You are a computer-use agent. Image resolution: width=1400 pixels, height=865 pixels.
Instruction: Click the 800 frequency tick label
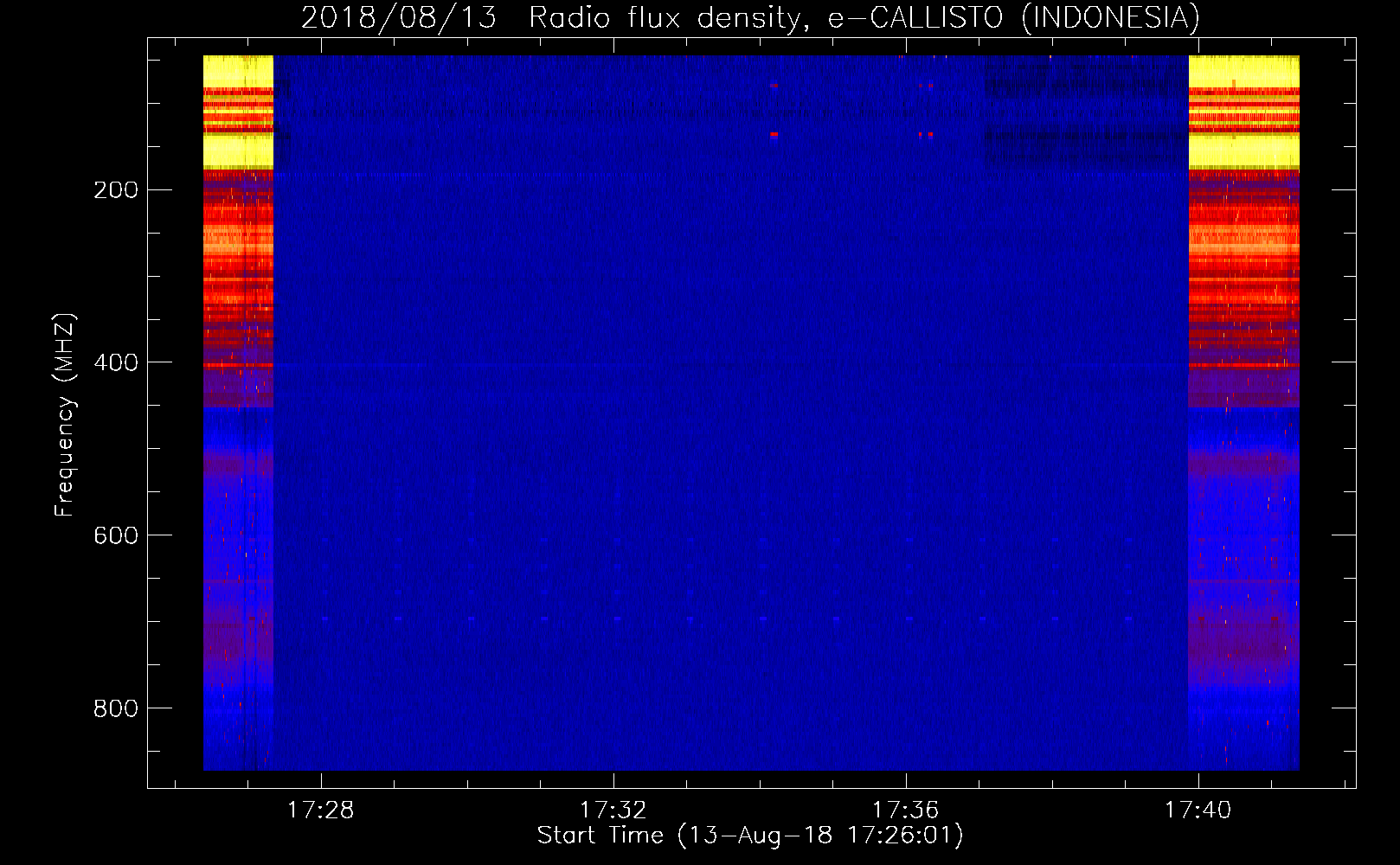point(116,709)
